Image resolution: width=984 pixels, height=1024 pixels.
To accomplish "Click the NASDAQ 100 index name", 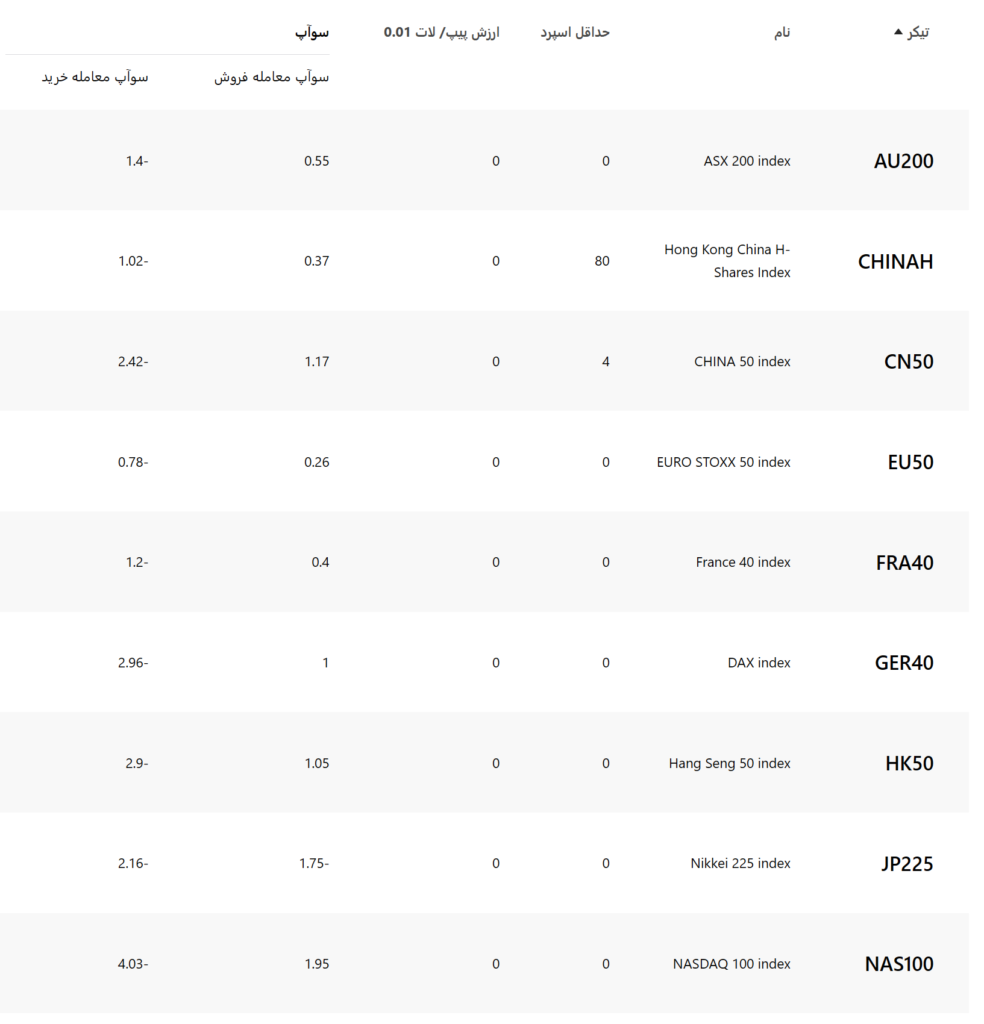I will click(x=732, y=964).
